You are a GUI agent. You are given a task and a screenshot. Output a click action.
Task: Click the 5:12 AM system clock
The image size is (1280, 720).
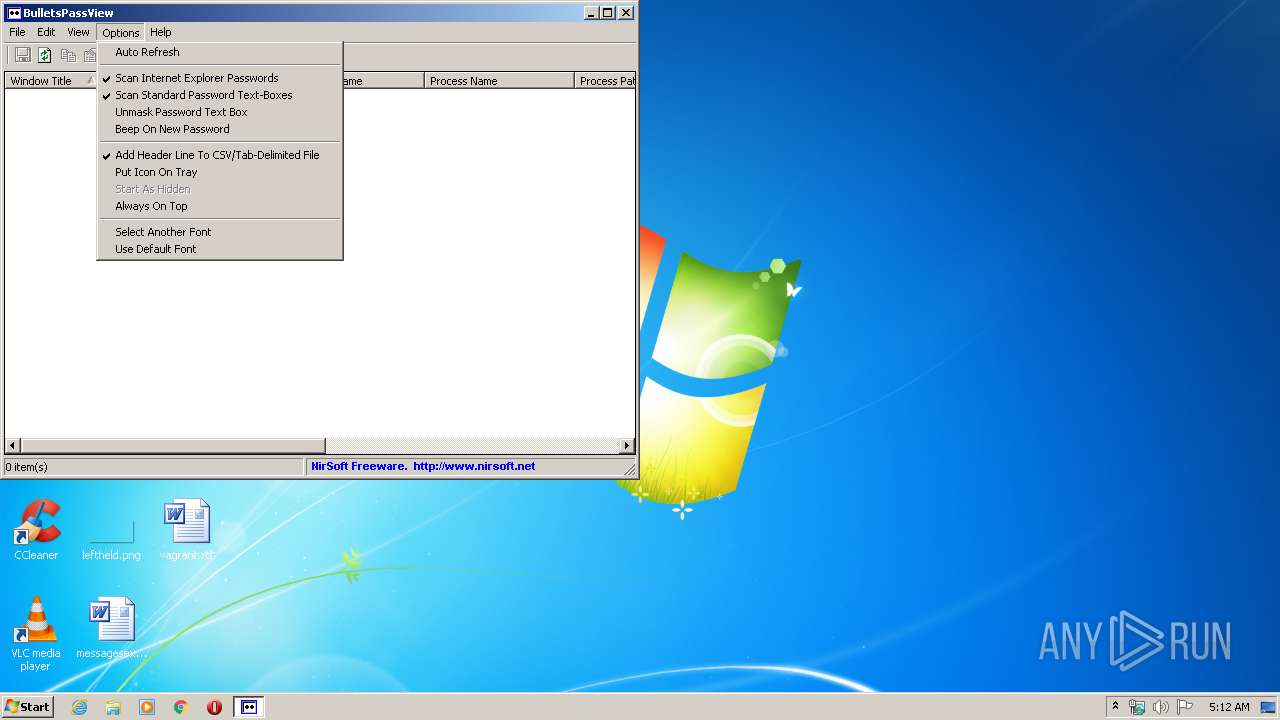pos(1229,707)
